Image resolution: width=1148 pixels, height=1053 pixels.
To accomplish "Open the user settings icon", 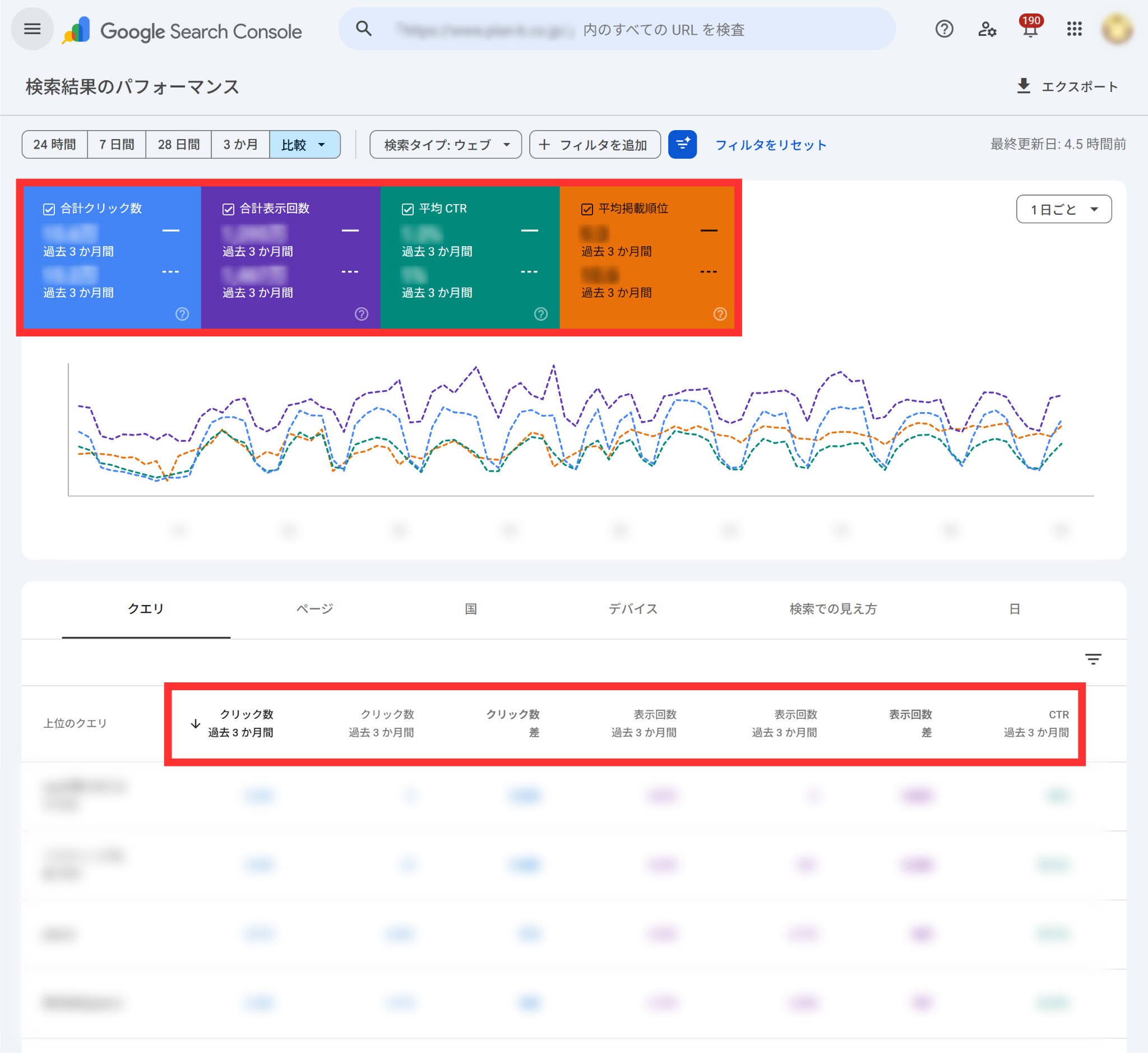I will point(987,29).
